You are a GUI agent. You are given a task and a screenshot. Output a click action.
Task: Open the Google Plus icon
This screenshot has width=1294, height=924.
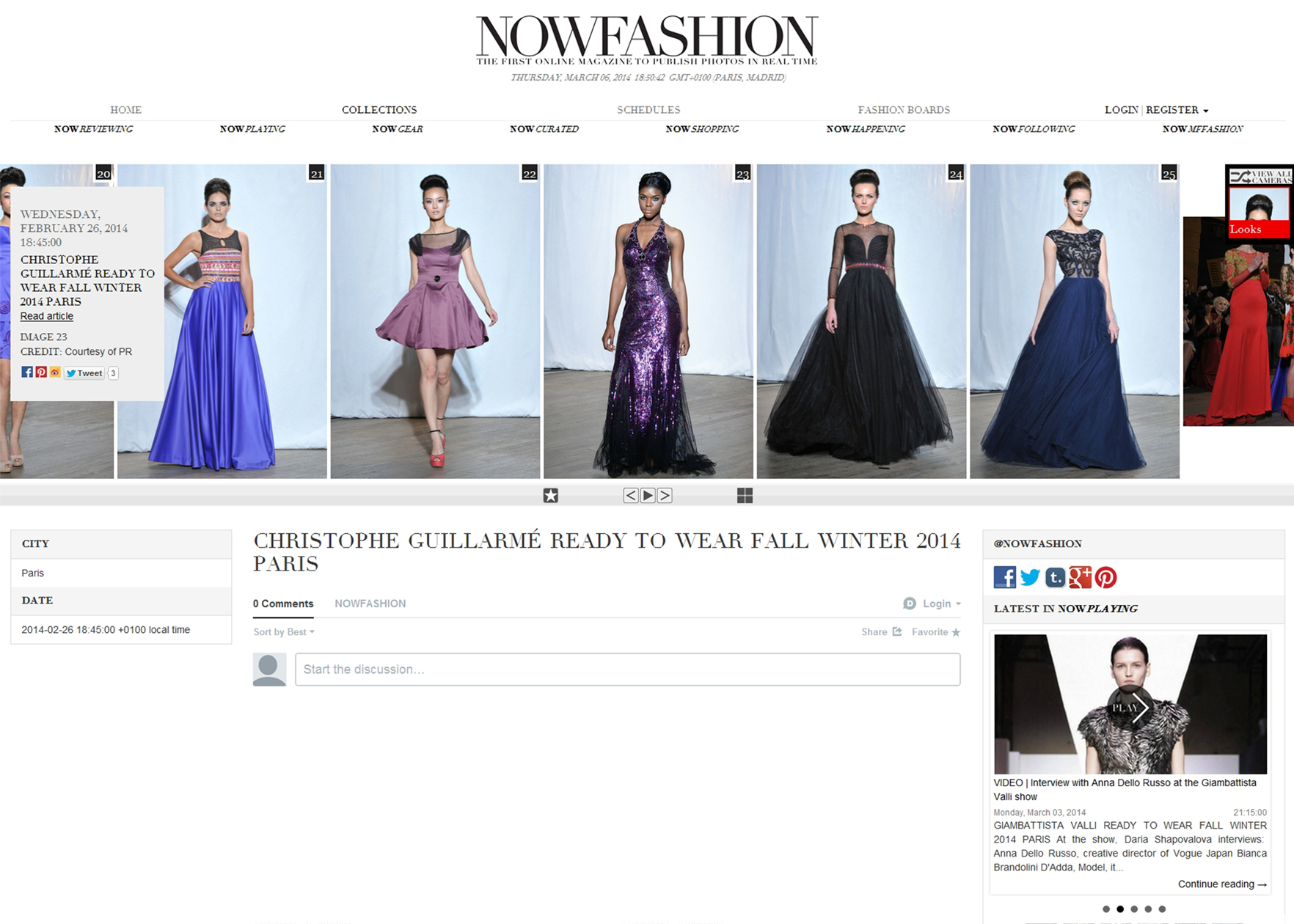1080,577
